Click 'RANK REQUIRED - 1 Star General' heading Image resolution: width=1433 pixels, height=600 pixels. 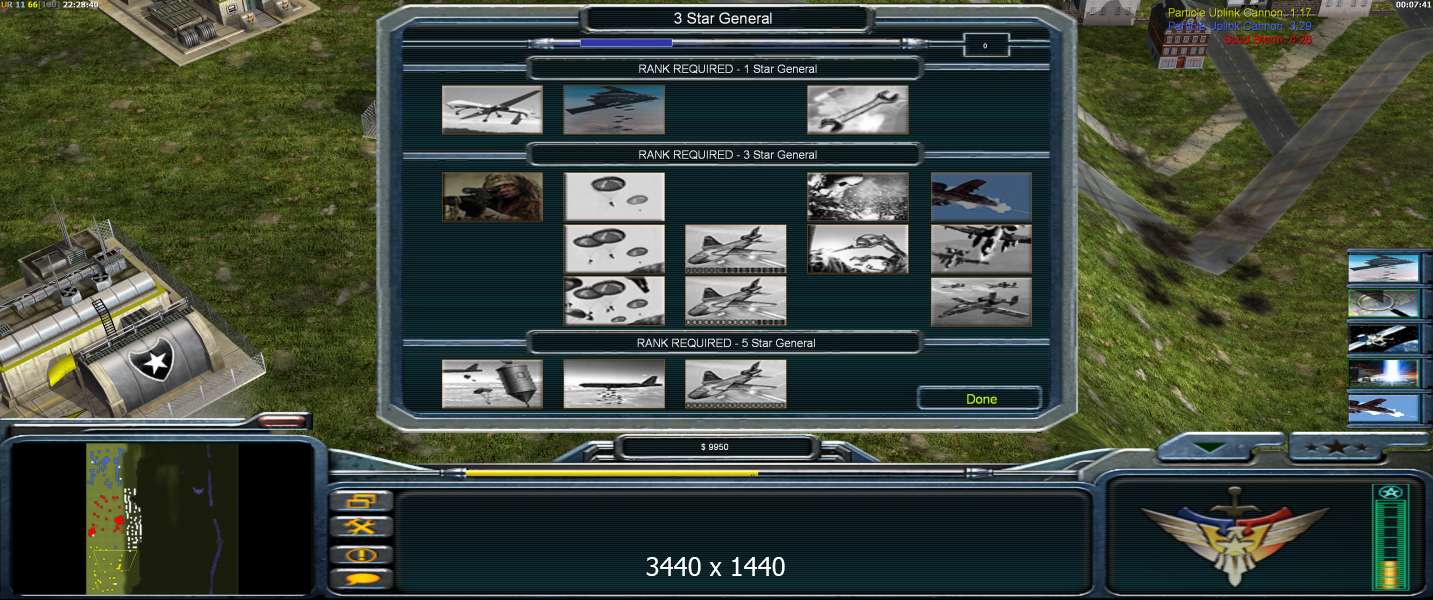tap(727, 69)
